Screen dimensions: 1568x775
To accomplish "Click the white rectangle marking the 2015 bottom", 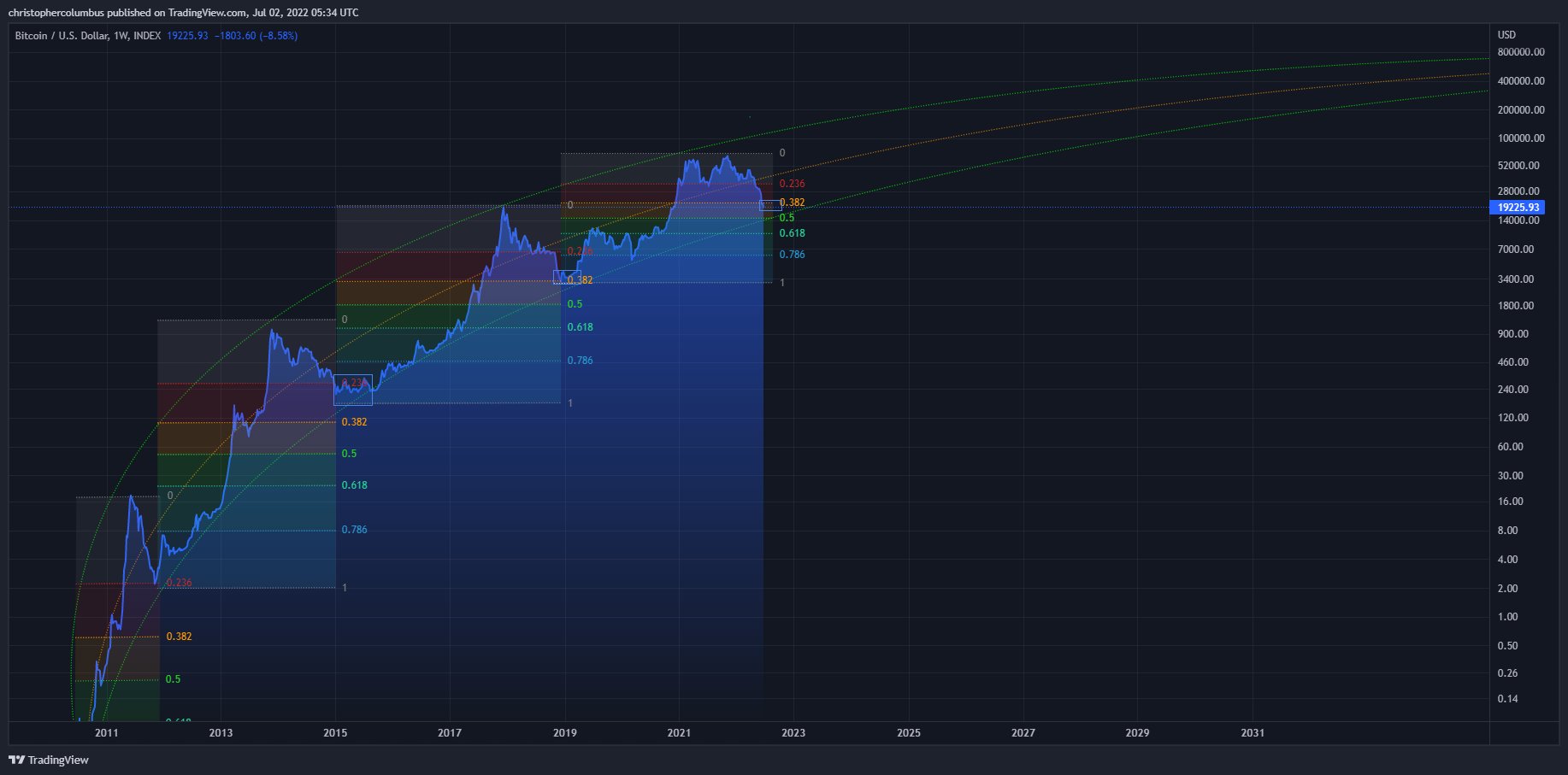I will (x=353, y=390).
